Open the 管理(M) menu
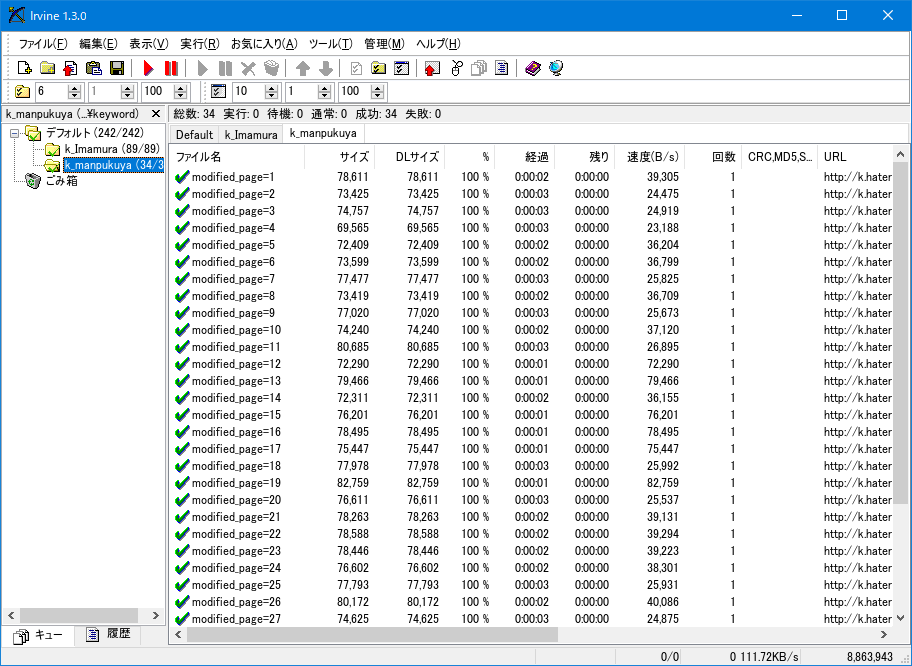 (384, 44)
